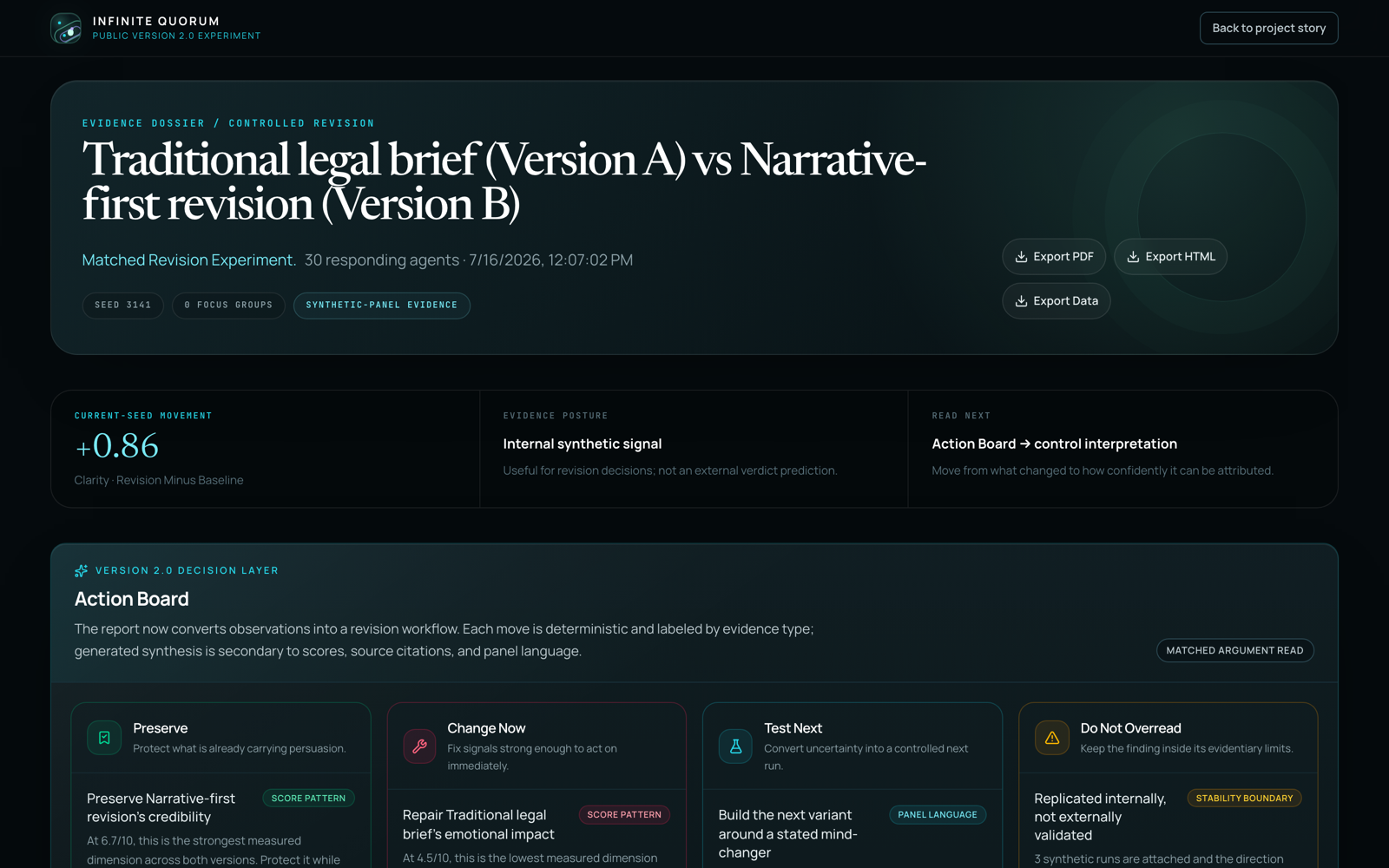Click 'Clarity · Revision Minus Baseline' caption

pos(159,480)
